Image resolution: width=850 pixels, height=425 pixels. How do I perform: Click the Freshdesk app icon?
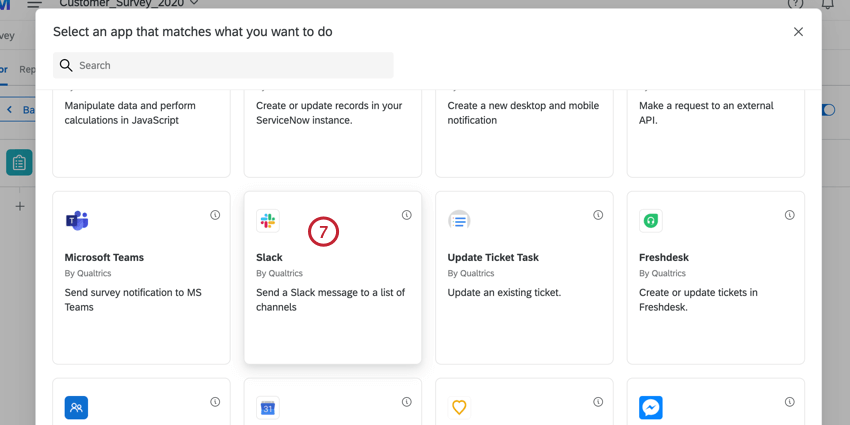click(651, 220)
